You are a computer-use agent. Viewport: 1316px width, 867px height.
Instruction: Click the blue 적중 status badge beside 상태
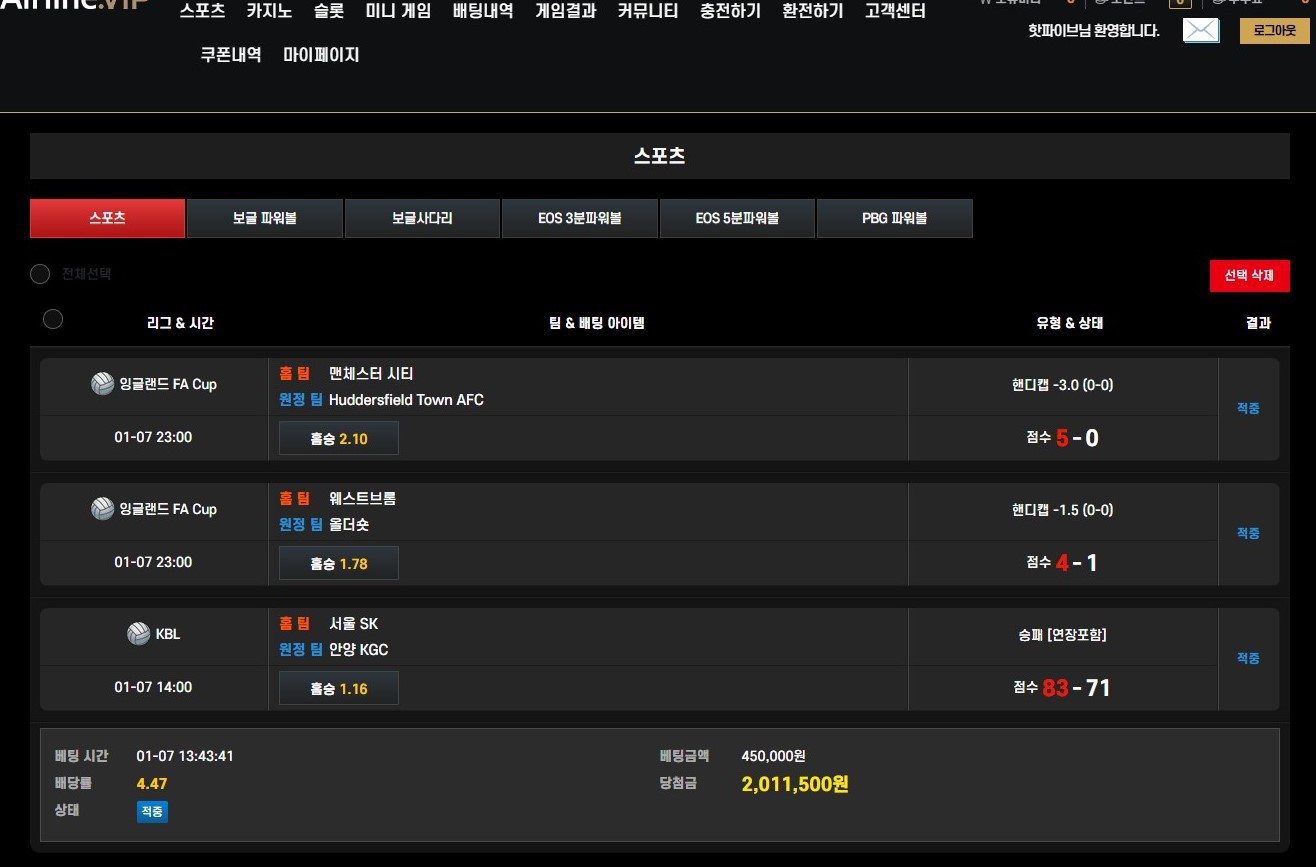coord(152,812)
